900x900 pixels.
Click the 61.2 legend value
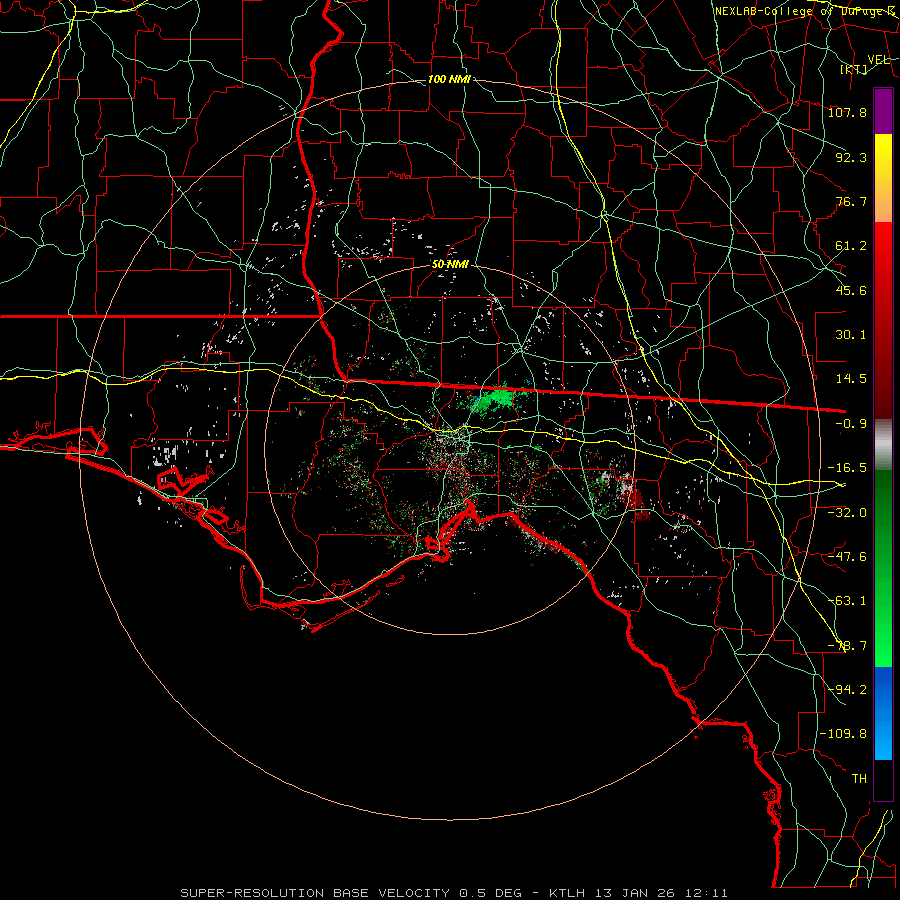[851, 246]
